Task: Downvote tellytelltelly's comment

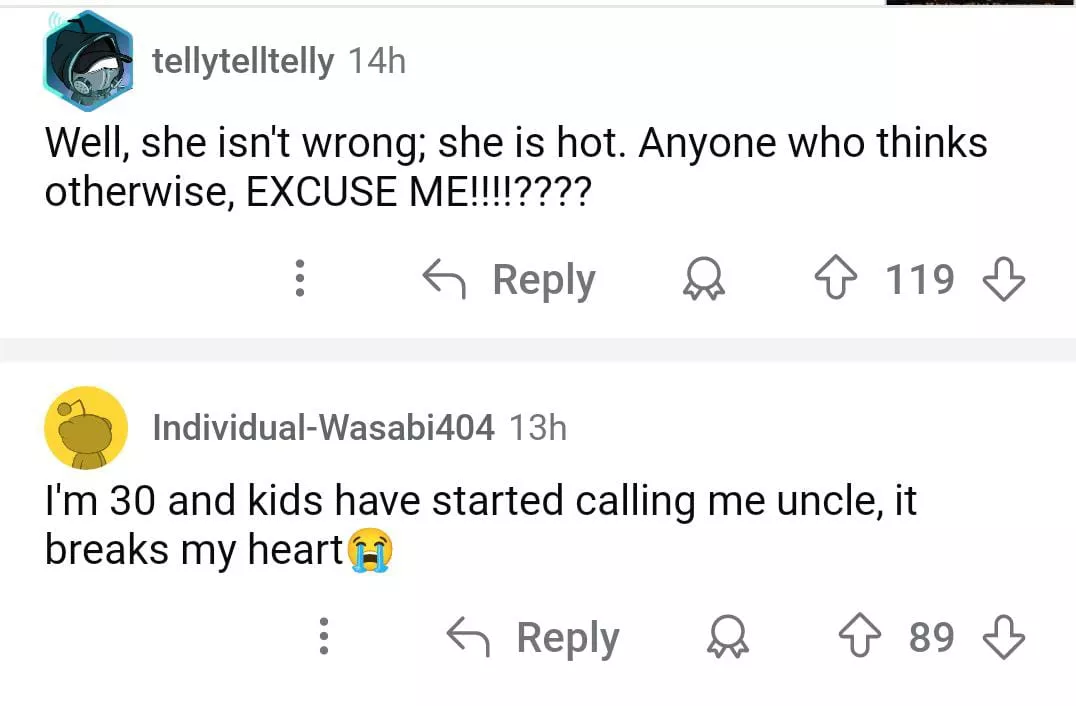Action: (x=1004, y=281)
